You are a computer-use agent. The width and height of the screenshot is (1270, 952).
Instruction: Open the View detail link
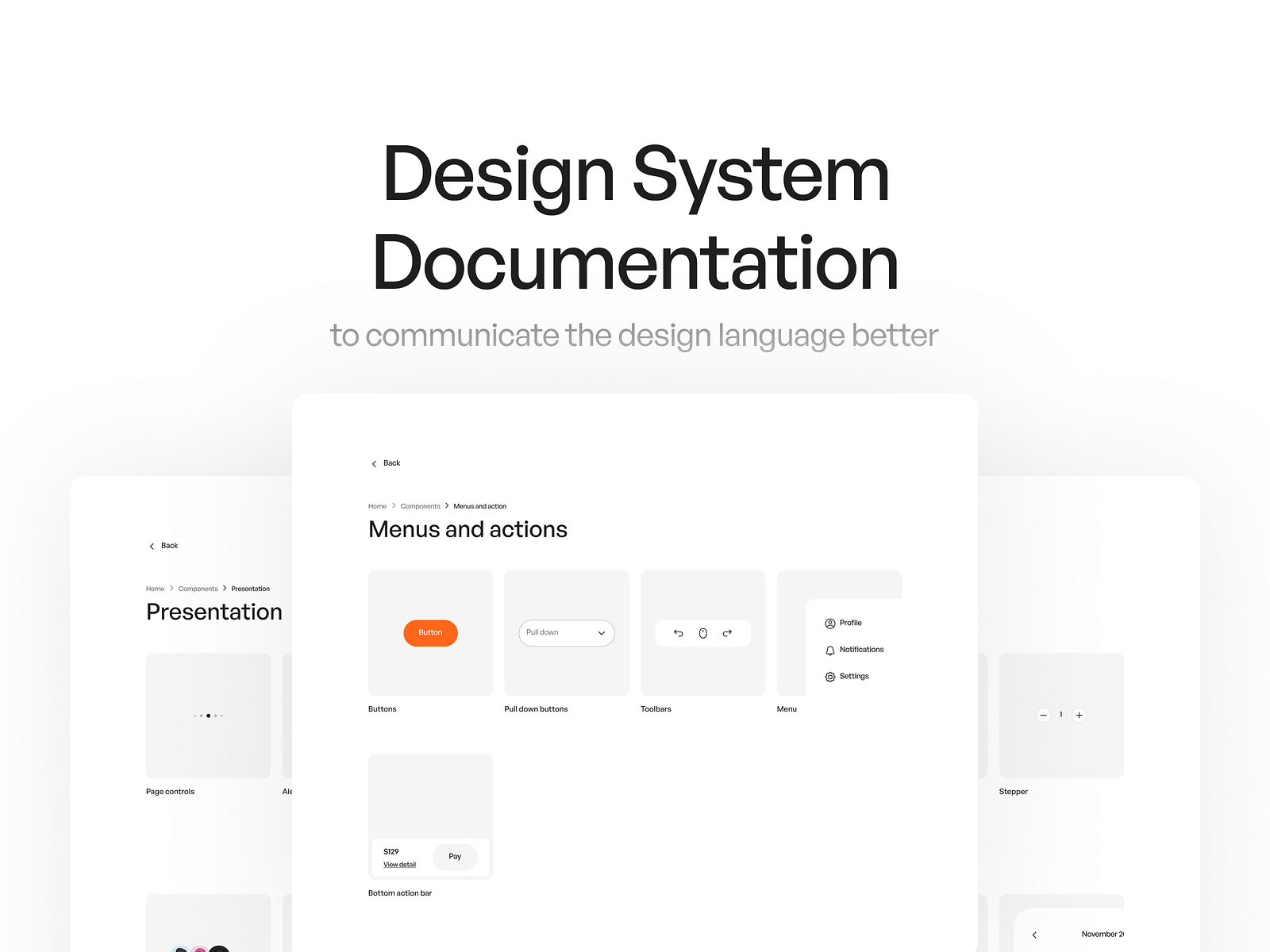pos(399,864)
